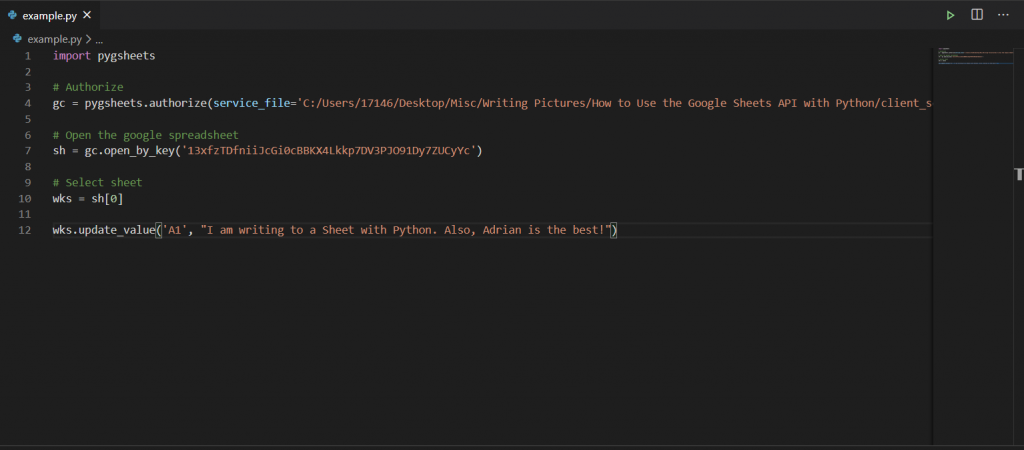Click the breadcrumb chevron separator

pos(88,39)
